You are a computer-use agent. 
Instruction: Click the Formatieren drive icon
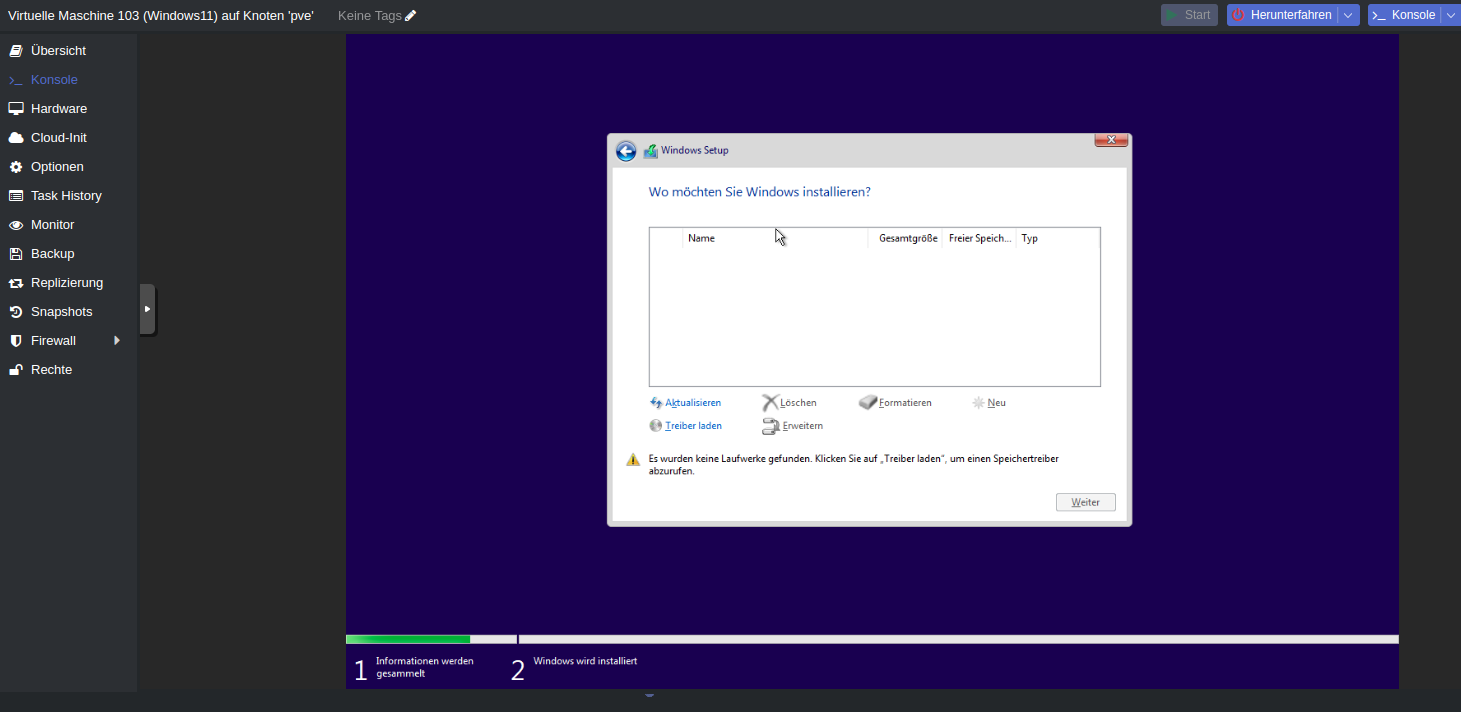coord(868,403)
